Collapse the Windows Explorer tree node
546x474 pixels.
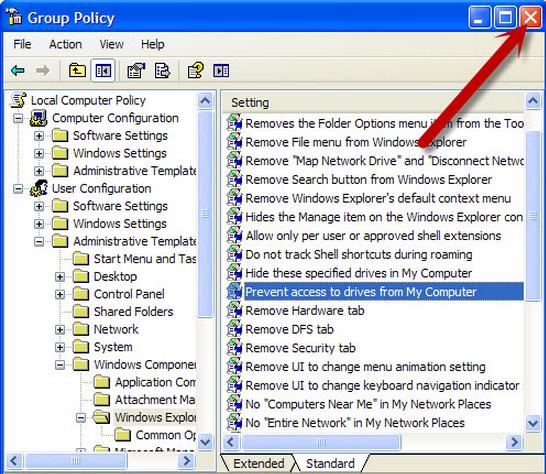coord(81,417)
